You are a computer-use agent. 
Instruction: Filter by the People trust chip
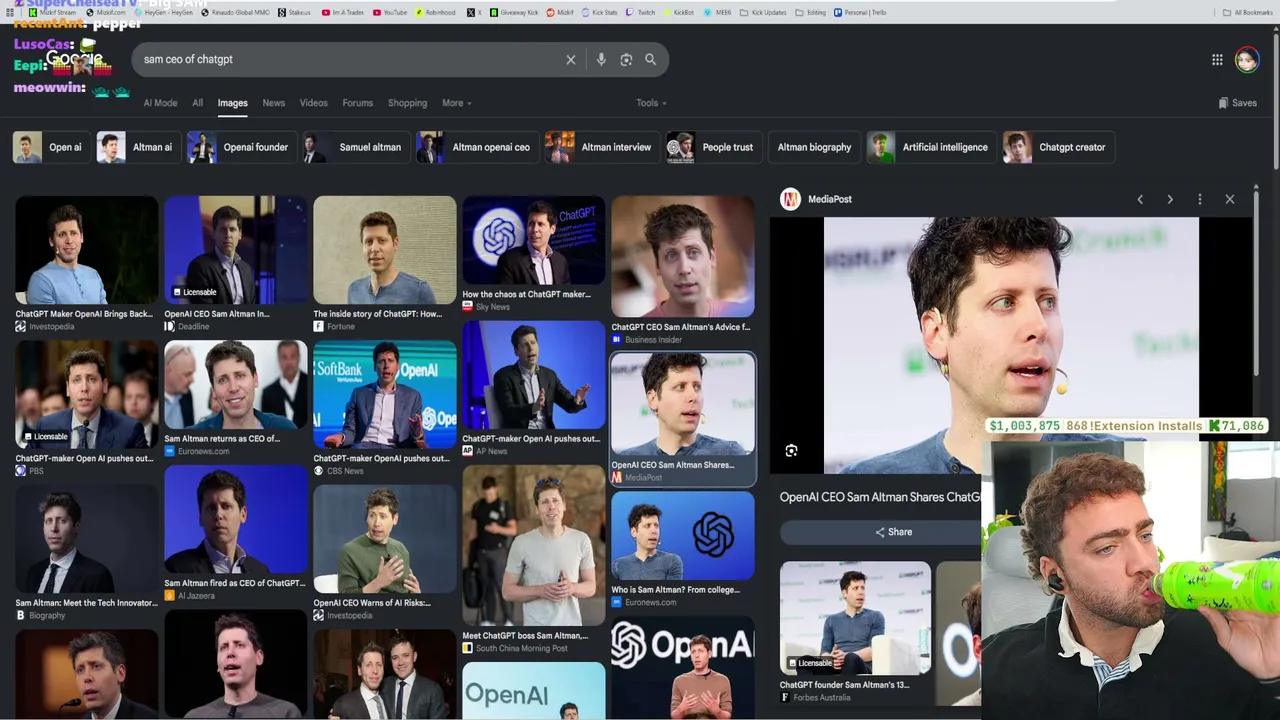point(713,147)
